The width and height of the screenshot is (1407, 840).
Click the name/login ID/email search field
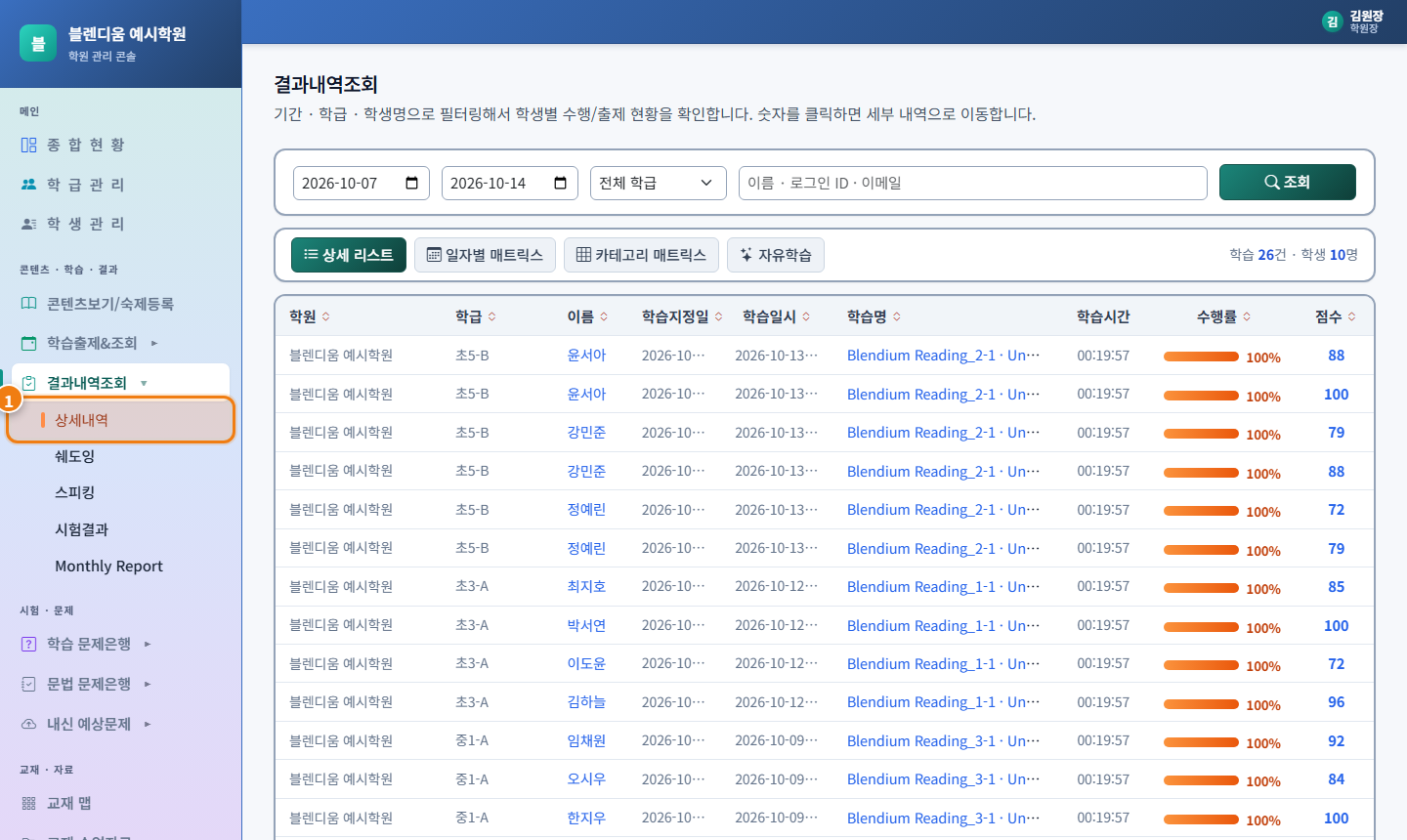click(x=973, y=183)
